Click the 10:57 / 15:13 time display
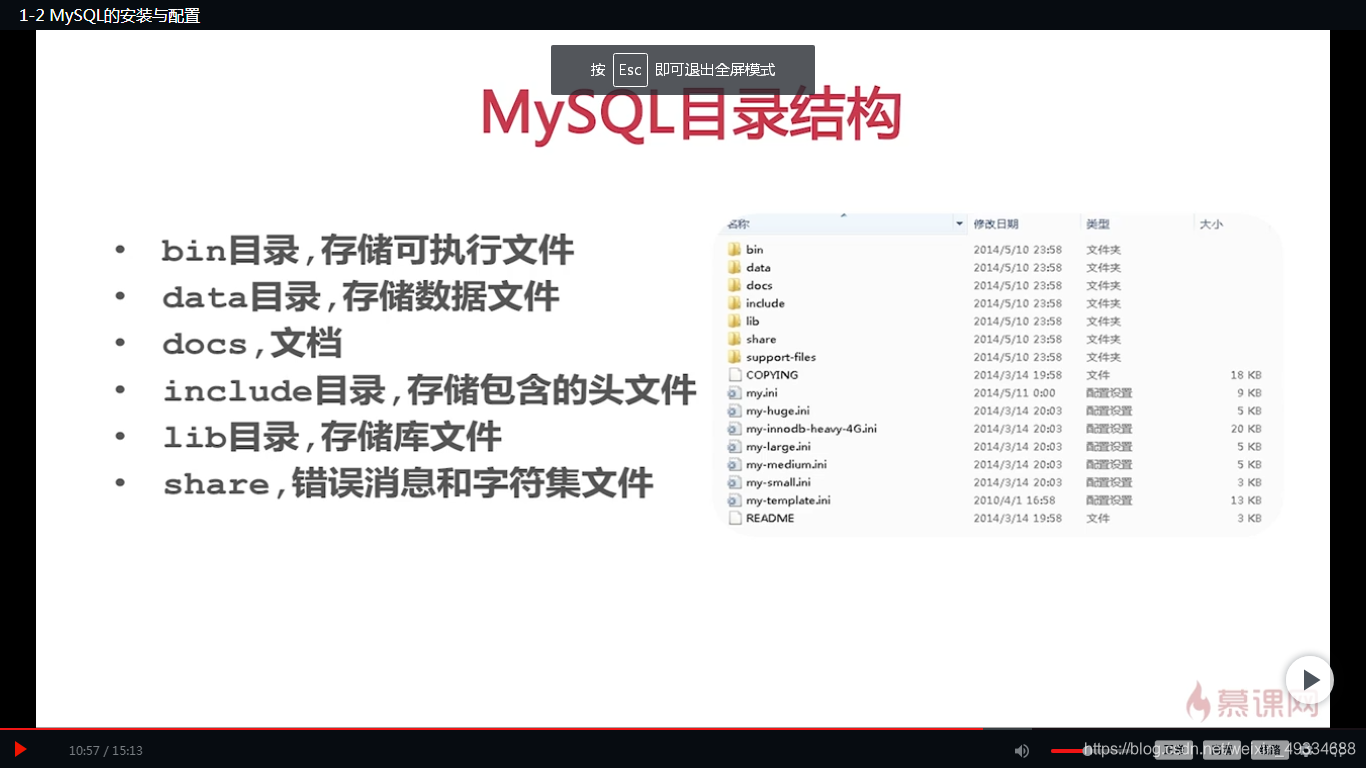This screenshot has width=1366, height=768. coord(105,750)
